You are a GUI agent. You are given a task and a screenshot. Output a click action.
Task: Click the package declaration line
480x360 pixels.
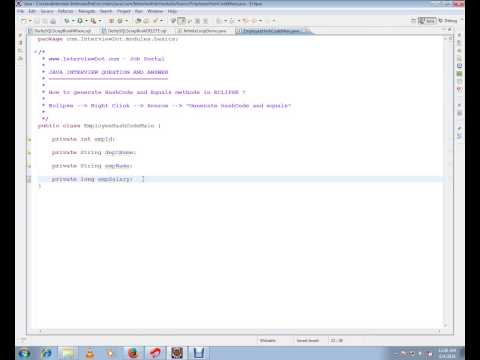point(108,39)
